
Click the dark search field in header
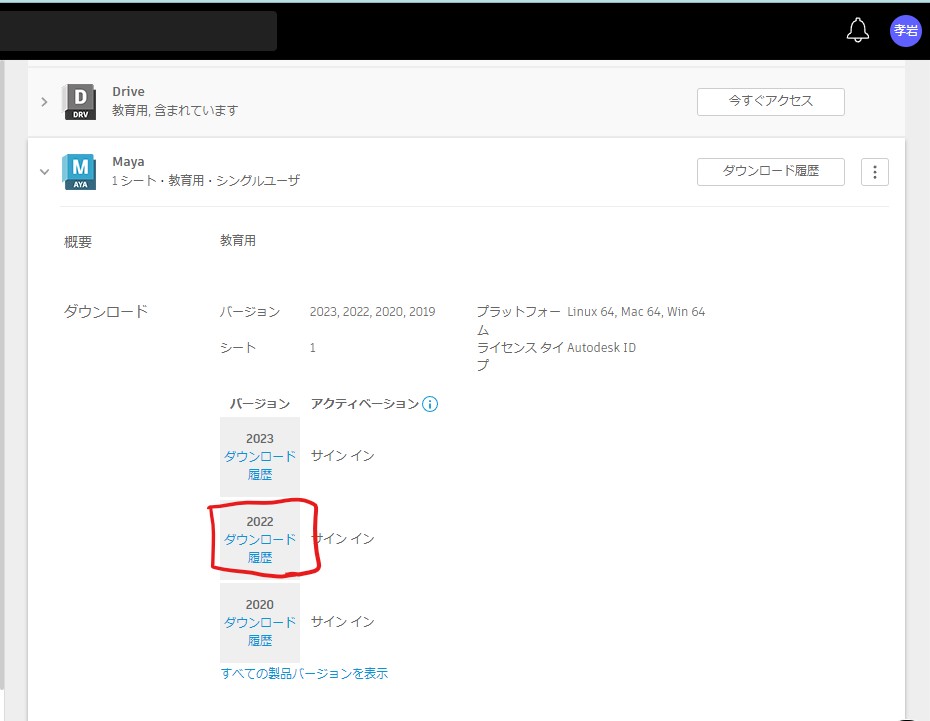tap(138, 31)
